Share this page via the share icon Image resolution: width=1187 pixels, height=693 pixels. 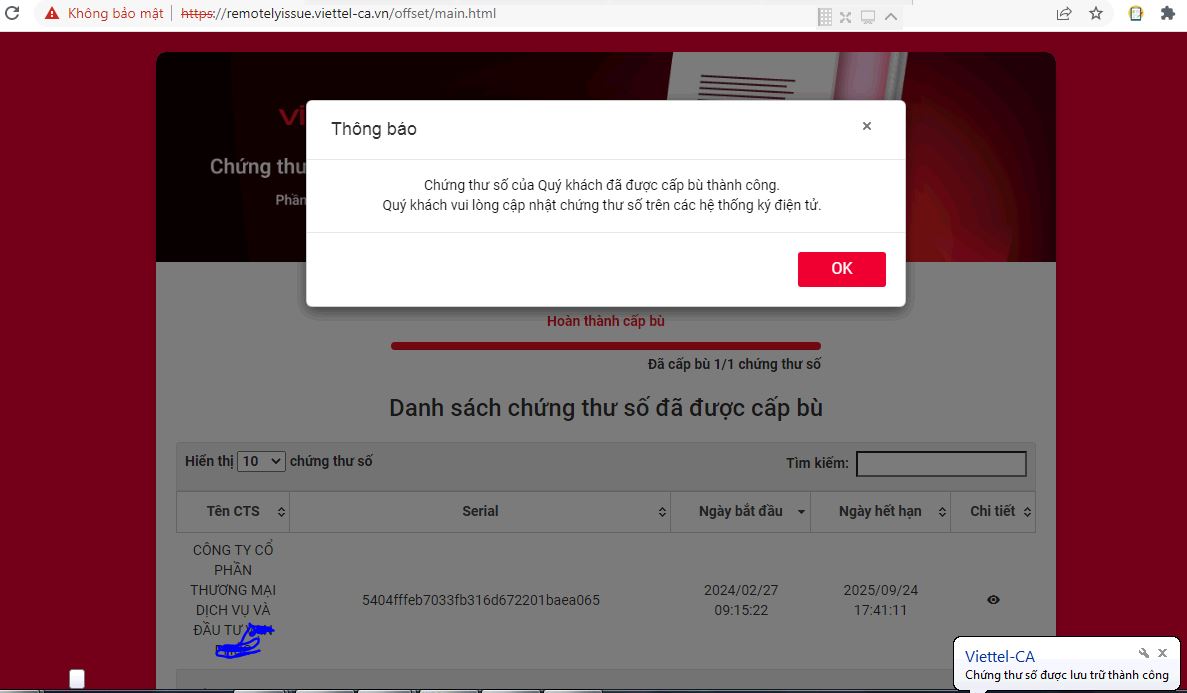tap(1064, 14)
